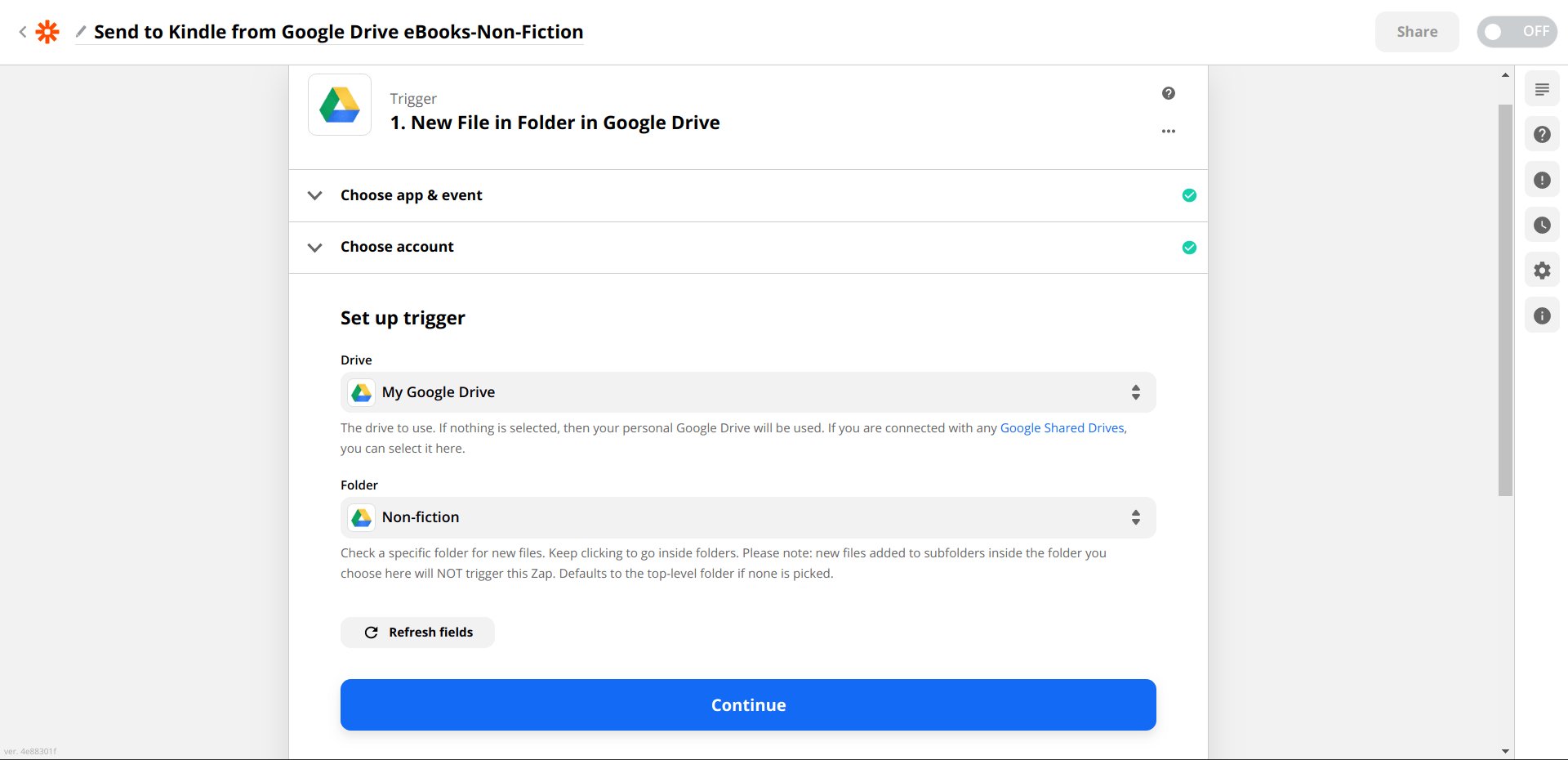Screen dimensions: 1568x760
Task: Click the Zapier logo at top left
Action: click(x=47, y=31)
